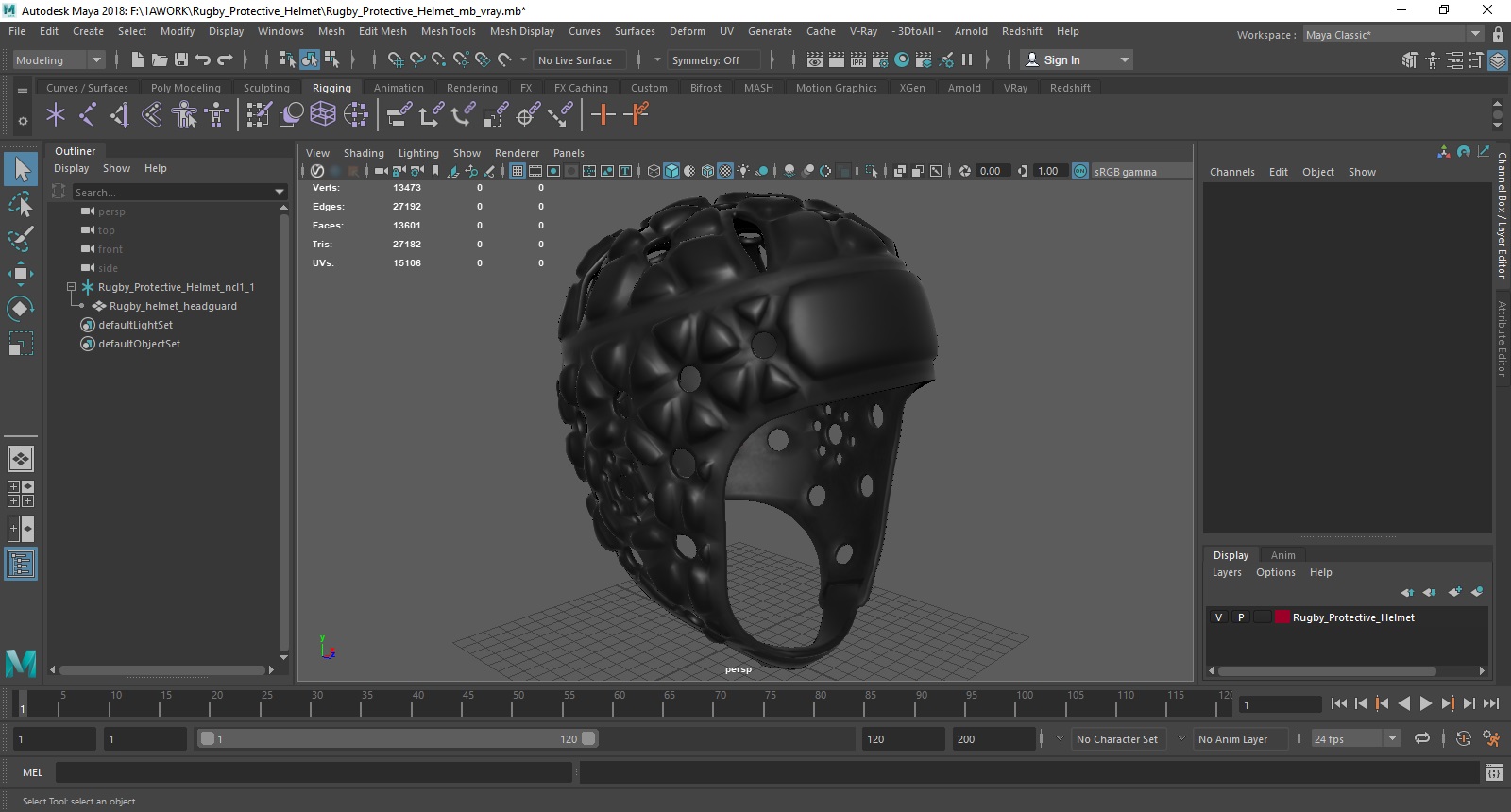
Task: Click the Save Scene disk icon
Action: tap(181, 59)
